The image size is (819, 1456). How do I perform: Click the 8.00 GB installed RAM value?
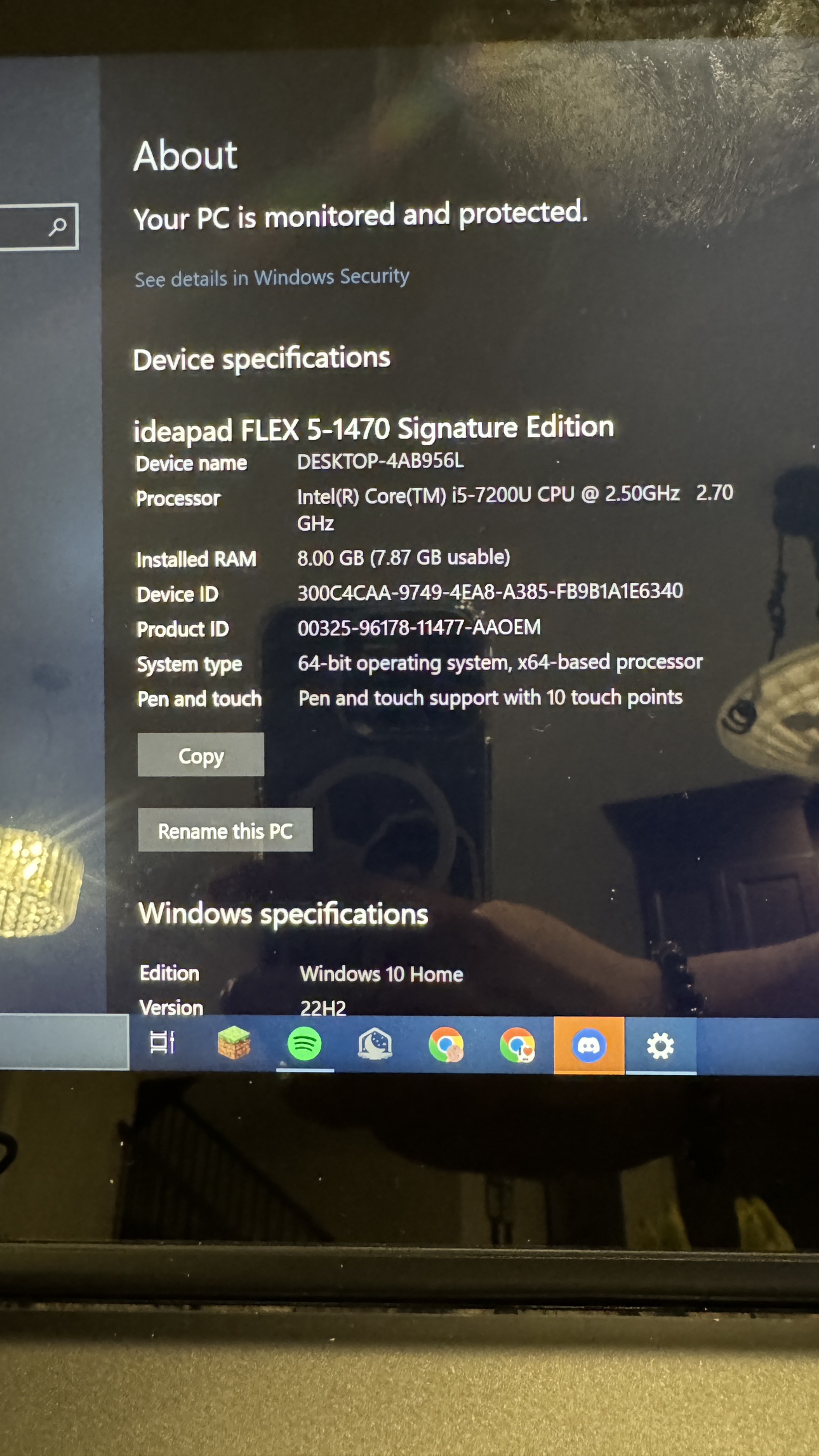(403, 558)
